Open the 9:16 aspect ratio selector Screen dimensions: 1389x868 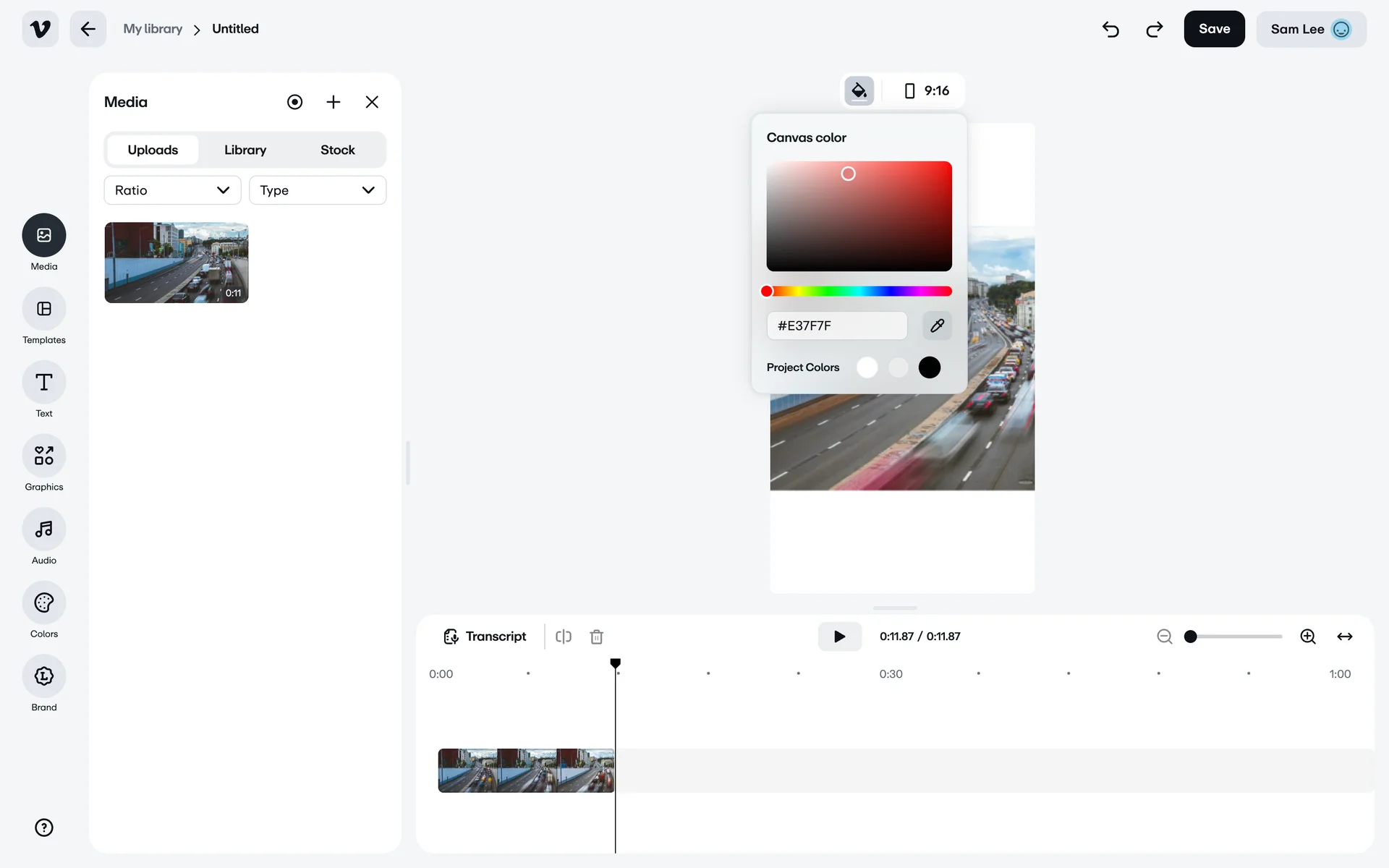pyautogui.click(x=927, y=91)
